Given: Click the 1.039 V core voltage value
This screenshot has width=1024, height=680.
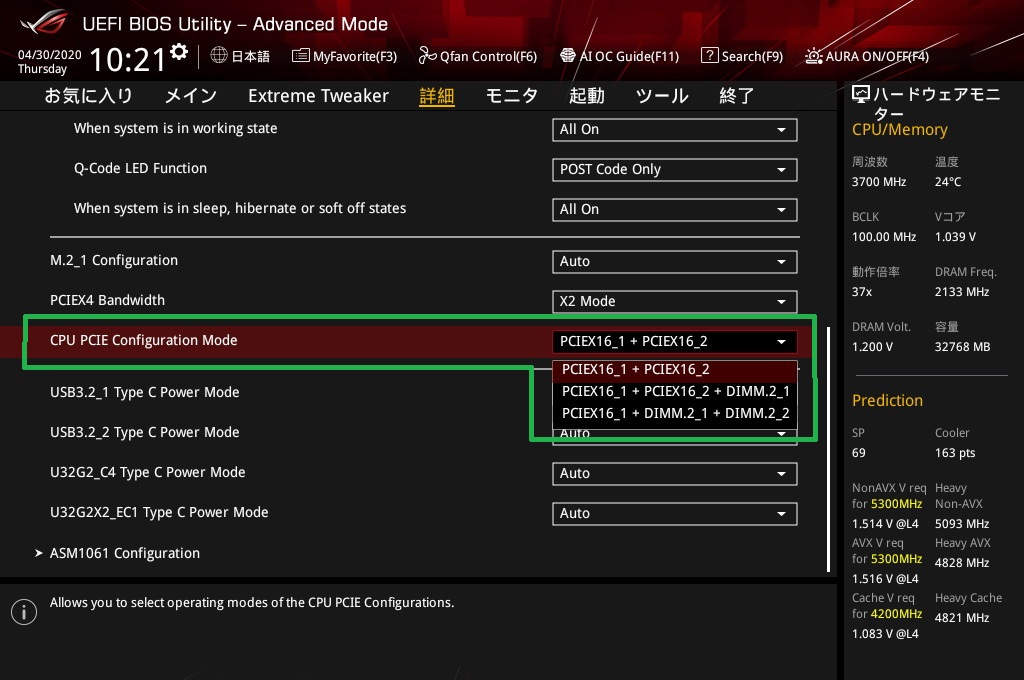Looking at the screenshot, I should tap(955, 236).
